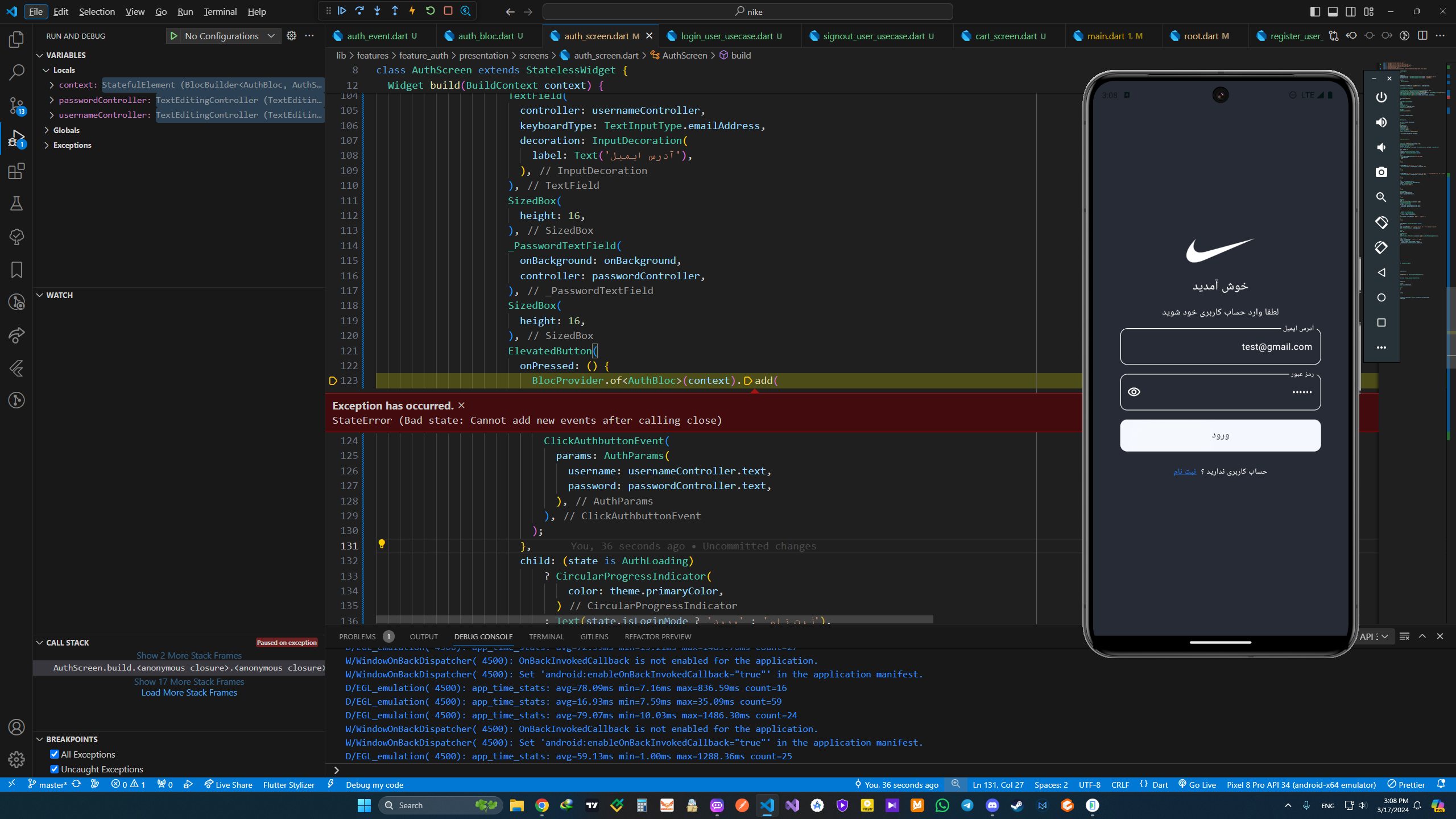Step over in the debug toolbar

point(359,11)
